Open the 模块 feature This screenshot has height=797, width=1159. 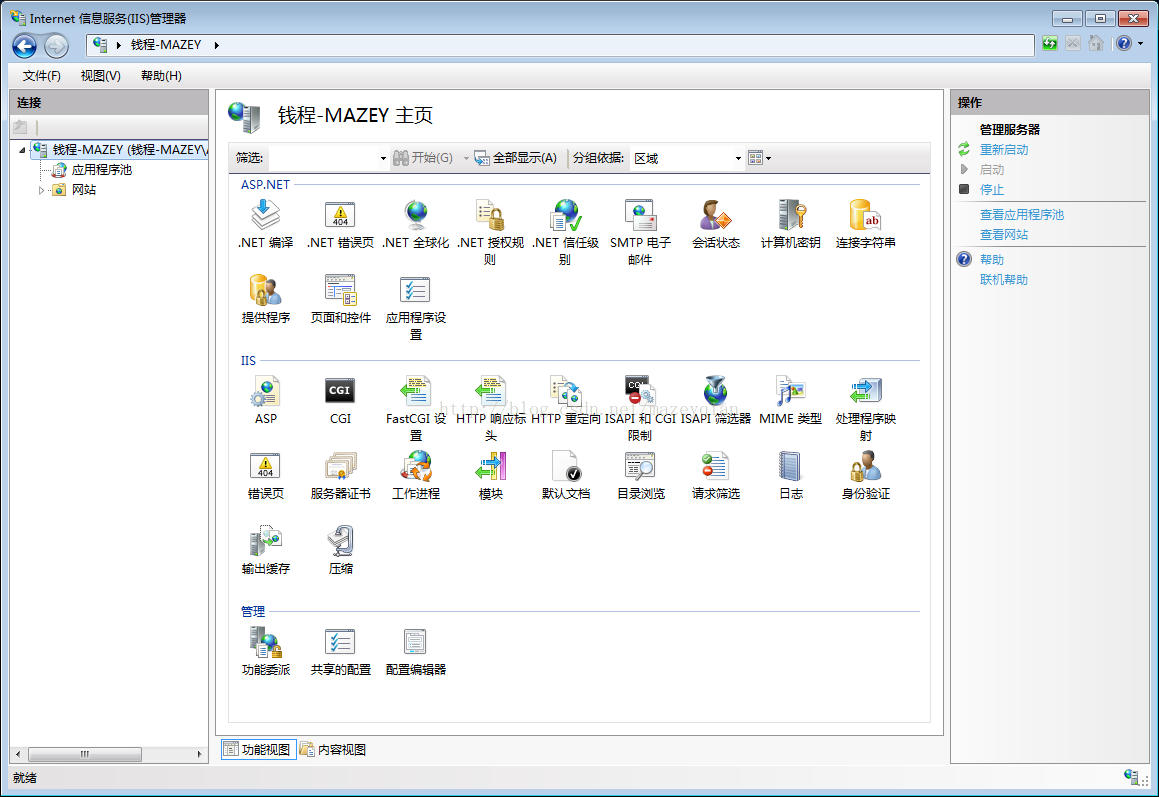point(490,475)
